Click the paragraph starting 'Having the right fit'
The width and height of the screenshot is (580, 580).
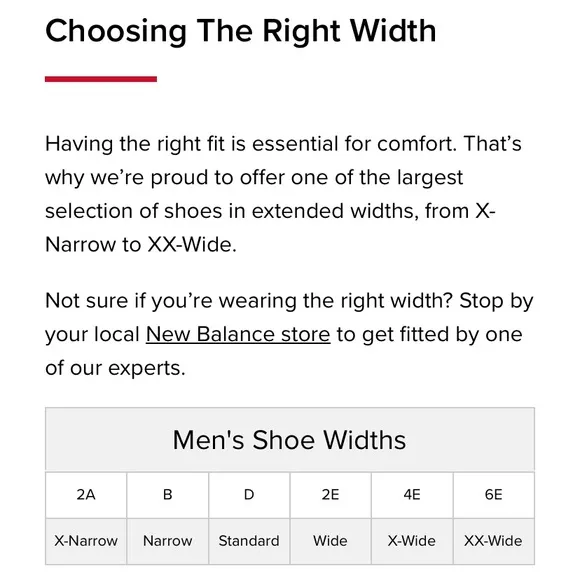click(x=283, y=194)
